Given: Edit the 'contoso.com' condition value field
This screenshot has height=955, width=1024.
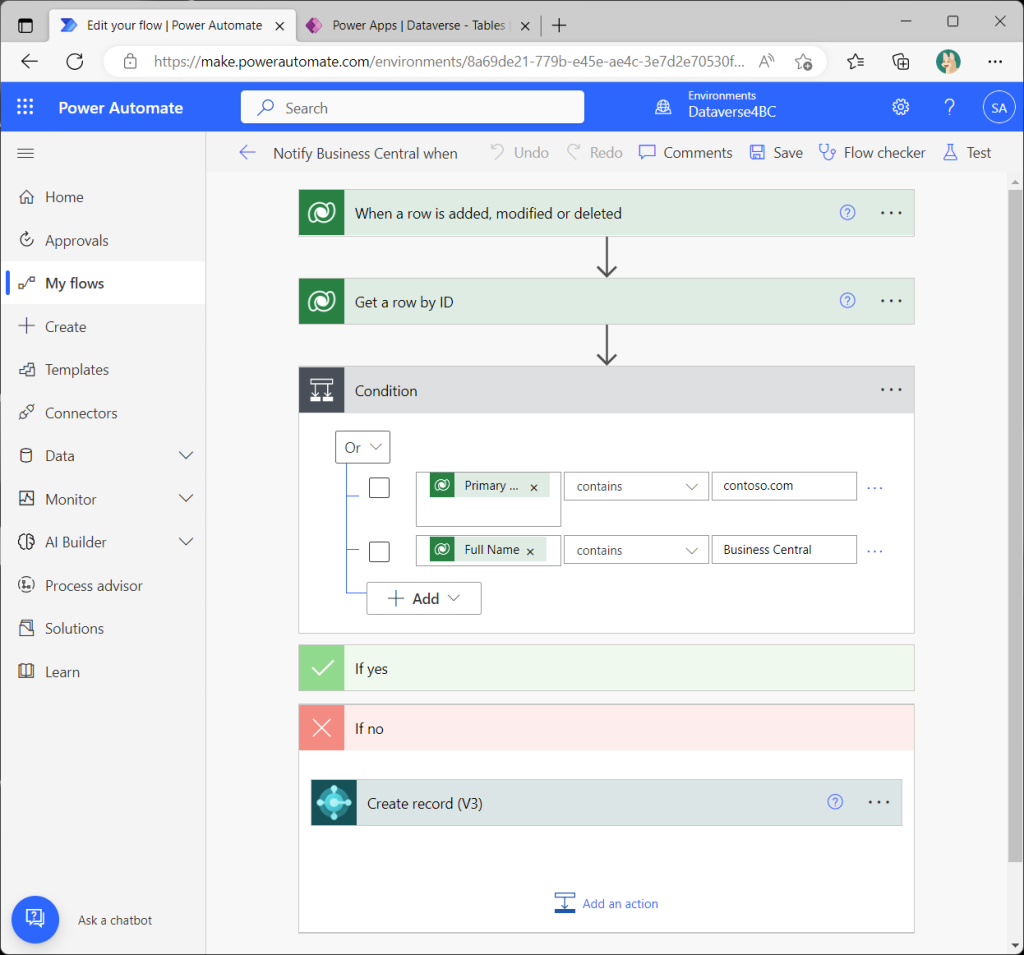Looking at the screenshot, I should point(784,486).
